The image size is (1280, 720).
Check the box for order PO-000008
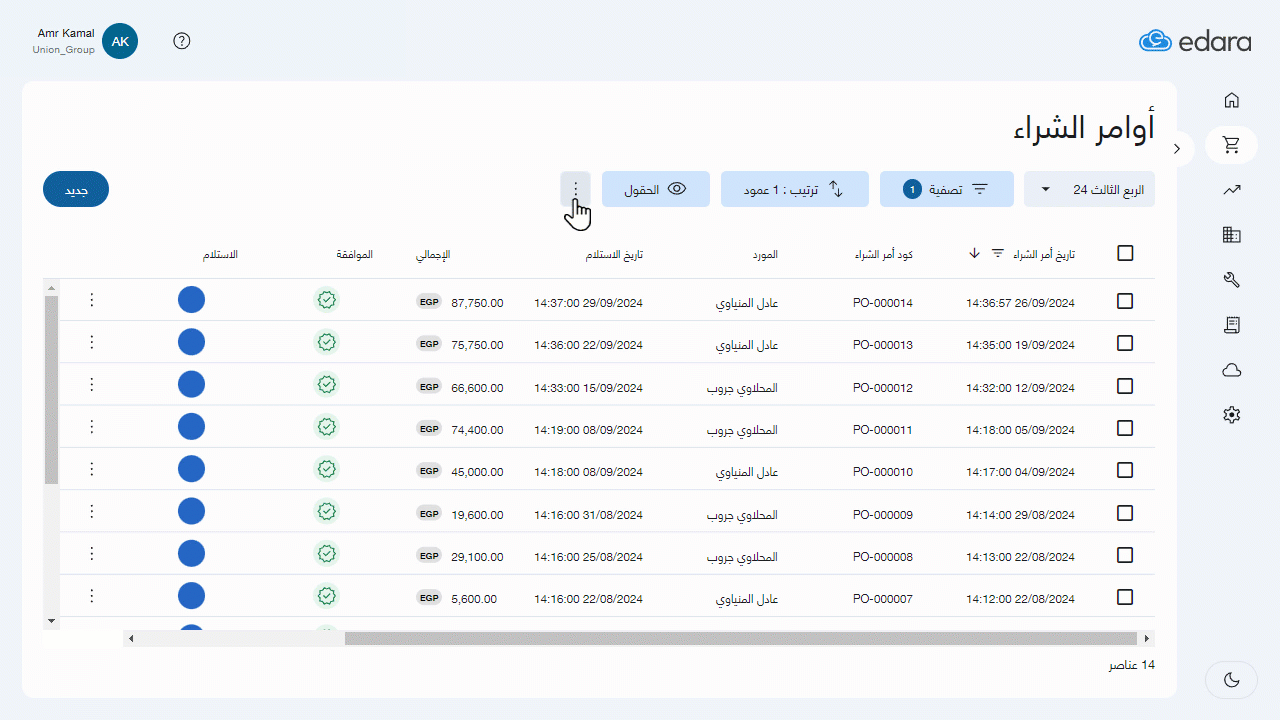[1125, 555]
